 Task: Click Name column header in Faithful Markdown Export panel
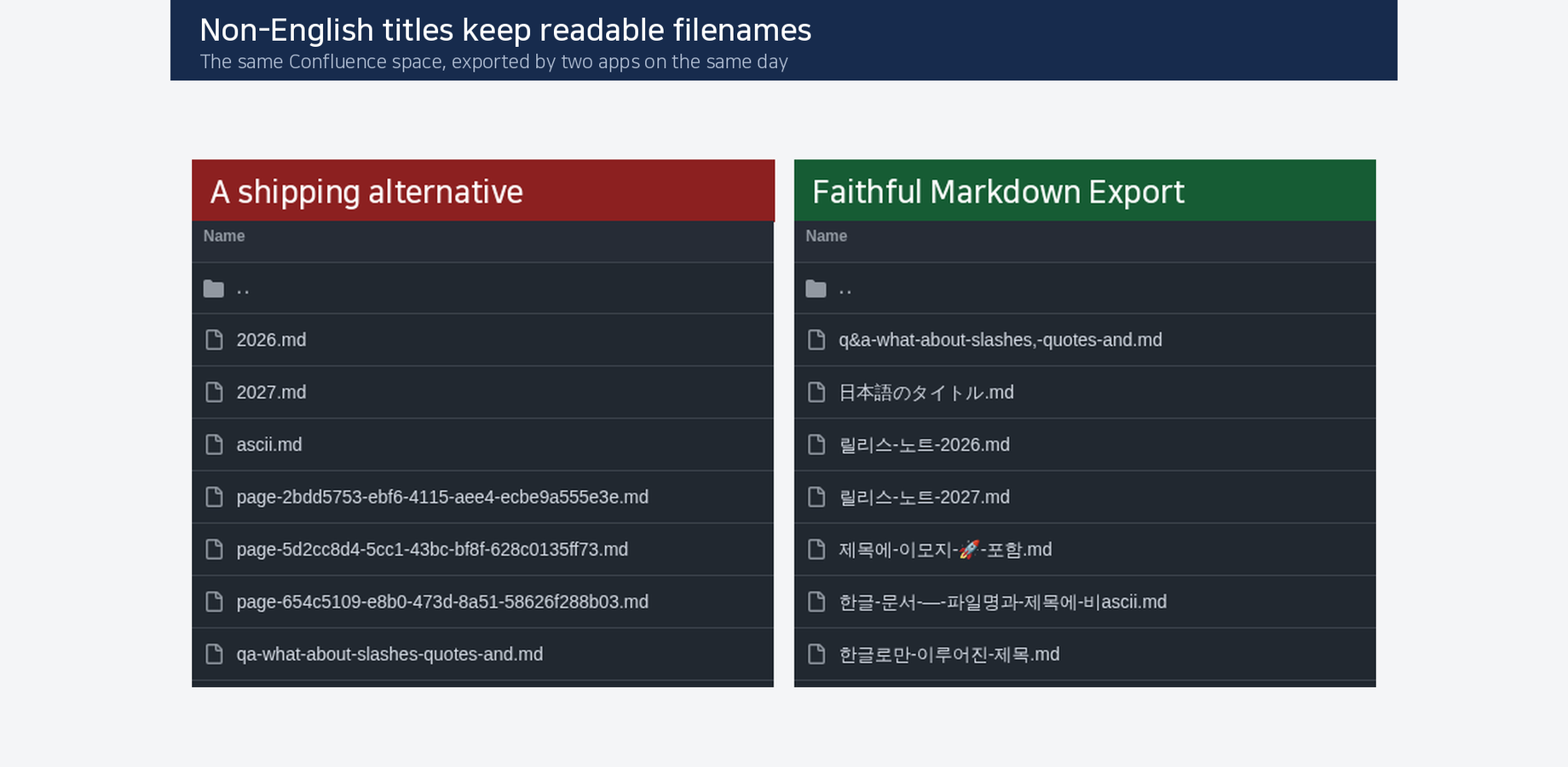pos(827,236)
